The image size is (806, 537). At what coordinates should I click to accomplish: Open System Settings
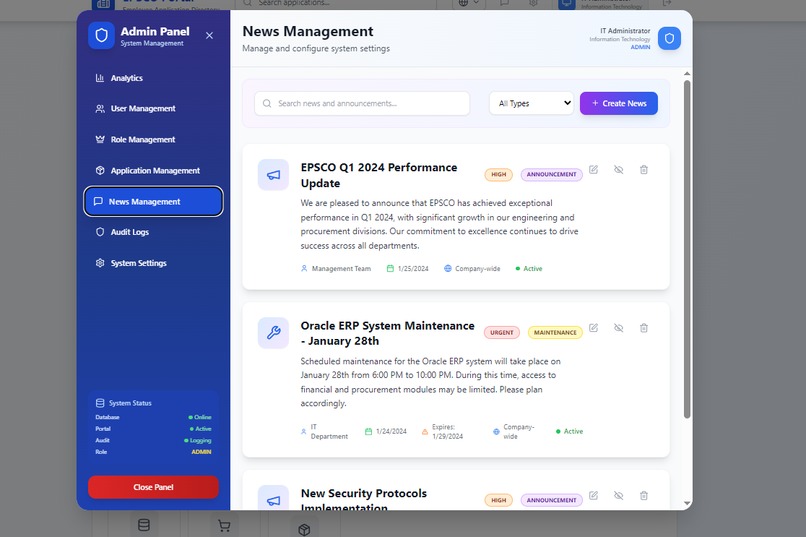(153, 263)
